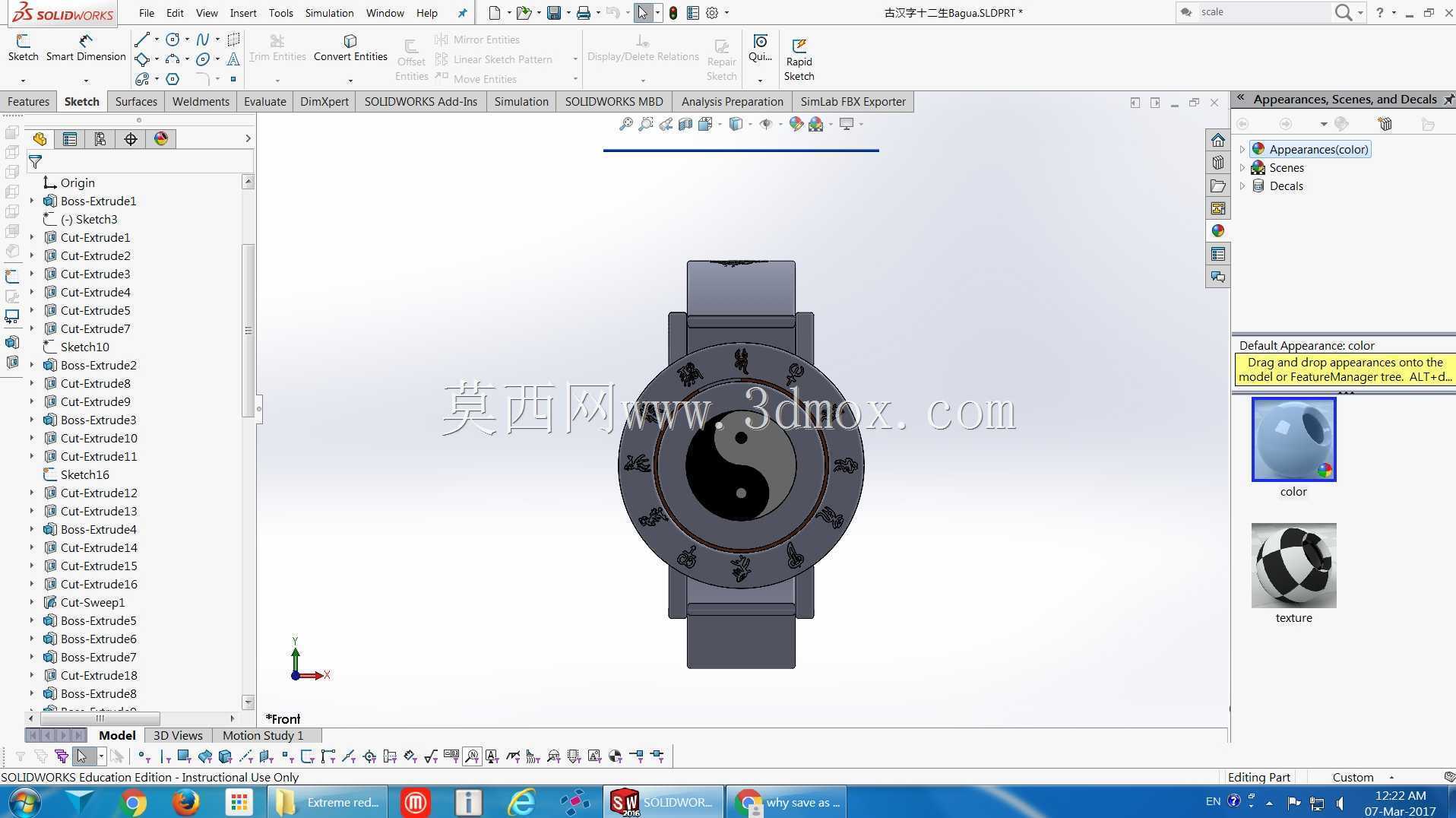Select the Polygon sketch tool

(x=173, y=79)
